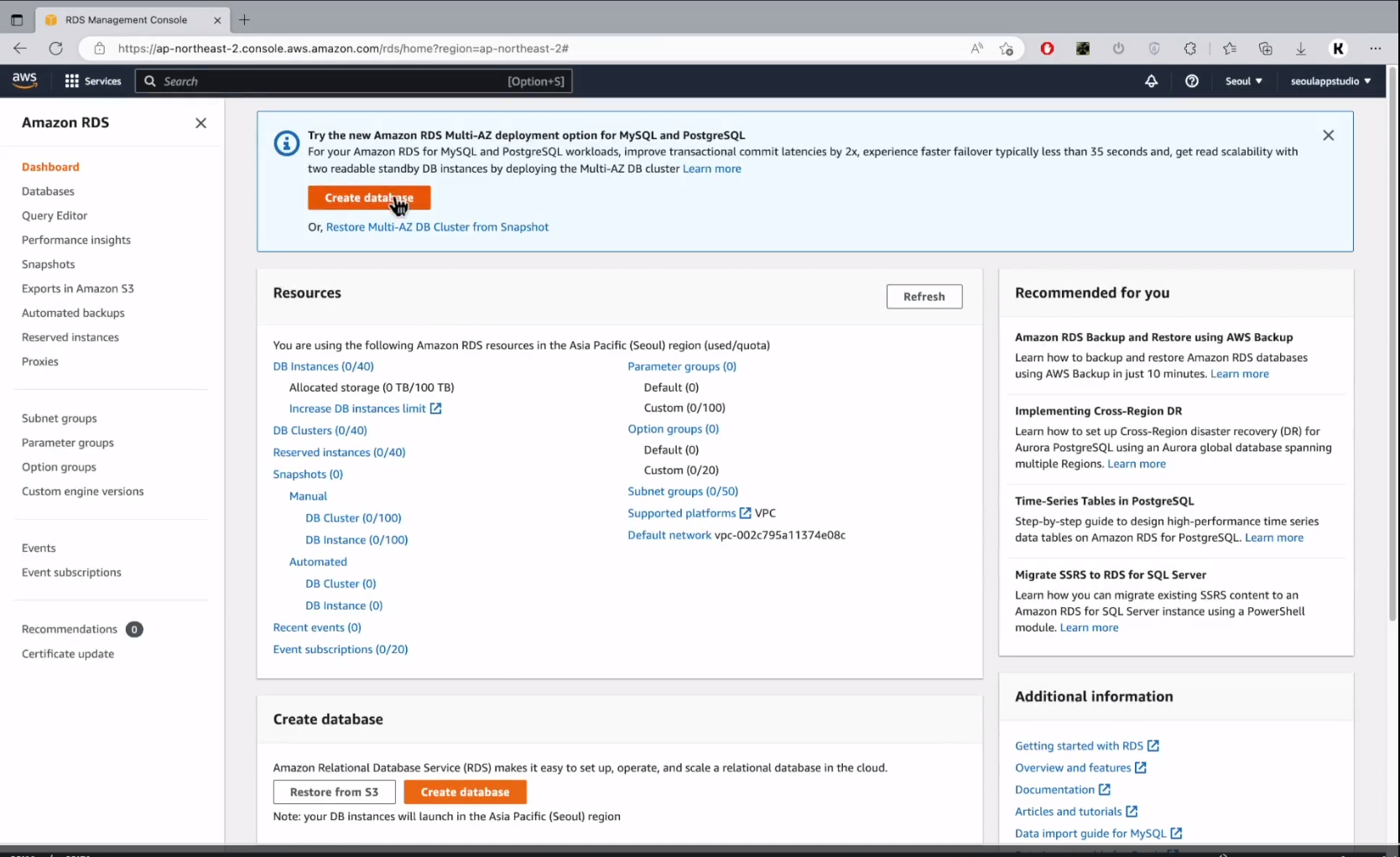
Task: Open Event subscriptions in sidebar
Action: pos(71,572)
